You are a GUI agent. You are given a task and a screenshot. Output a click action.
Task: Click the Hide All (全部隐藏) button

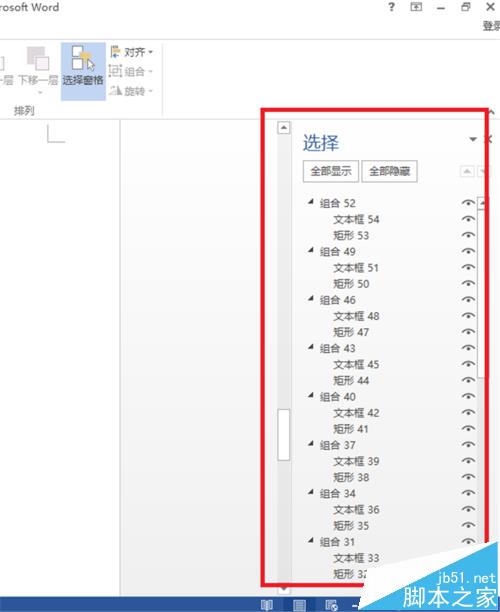[390, 171]
